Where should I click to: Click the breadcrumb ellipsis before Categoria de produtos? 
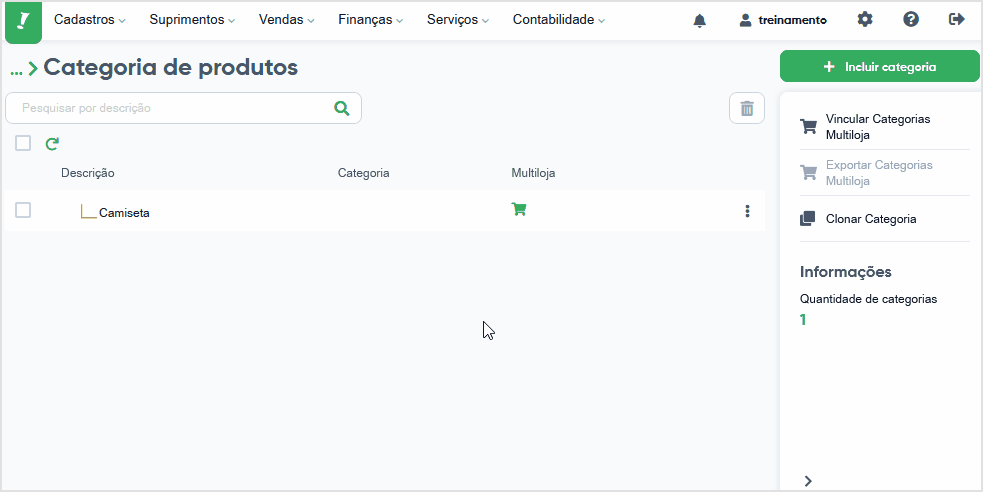point(16,71)
